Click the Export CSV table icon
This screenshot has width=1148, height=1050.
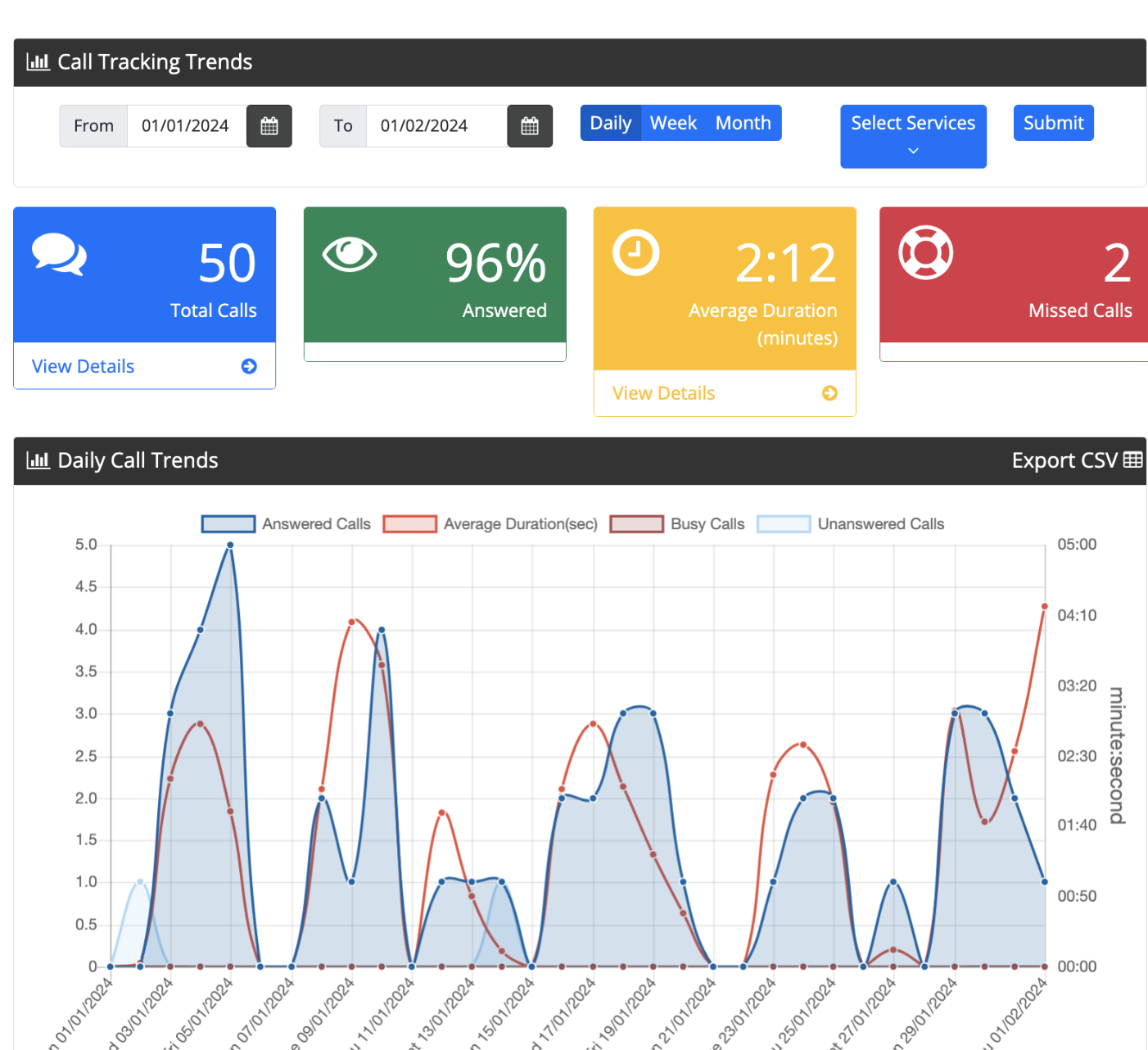click(x=1132, y=459)
